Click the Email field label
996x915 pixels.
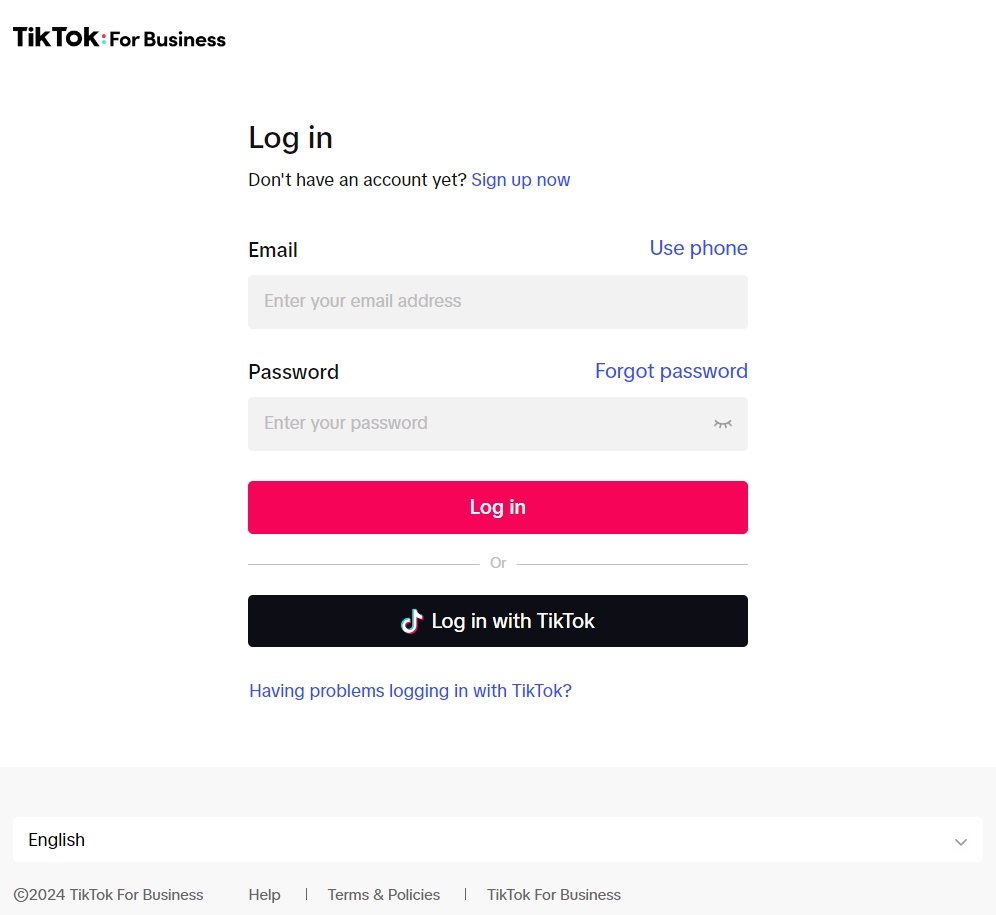[x=273, y=250]
